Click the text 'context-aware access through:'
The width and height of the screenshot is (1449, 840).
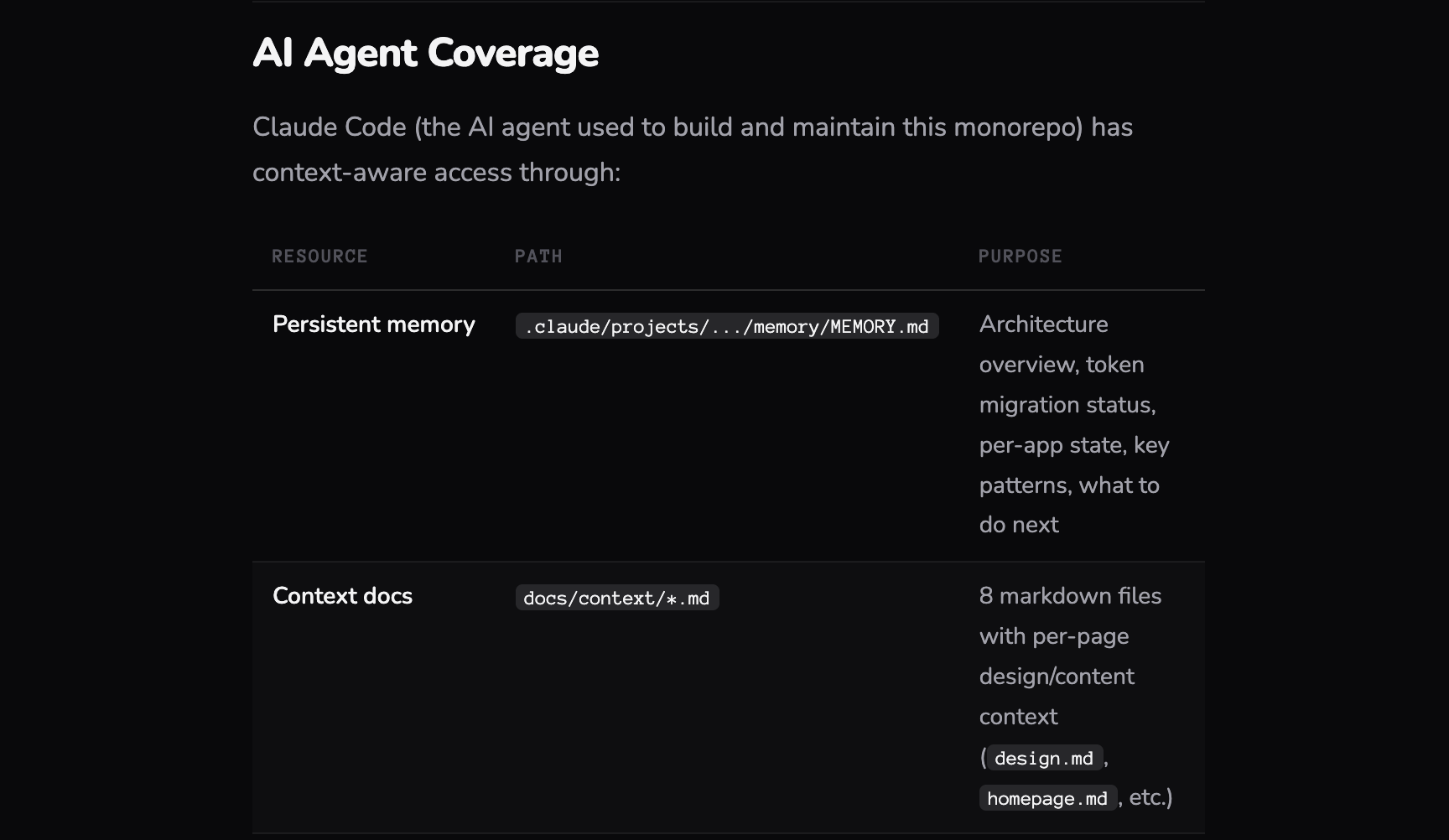436,173
